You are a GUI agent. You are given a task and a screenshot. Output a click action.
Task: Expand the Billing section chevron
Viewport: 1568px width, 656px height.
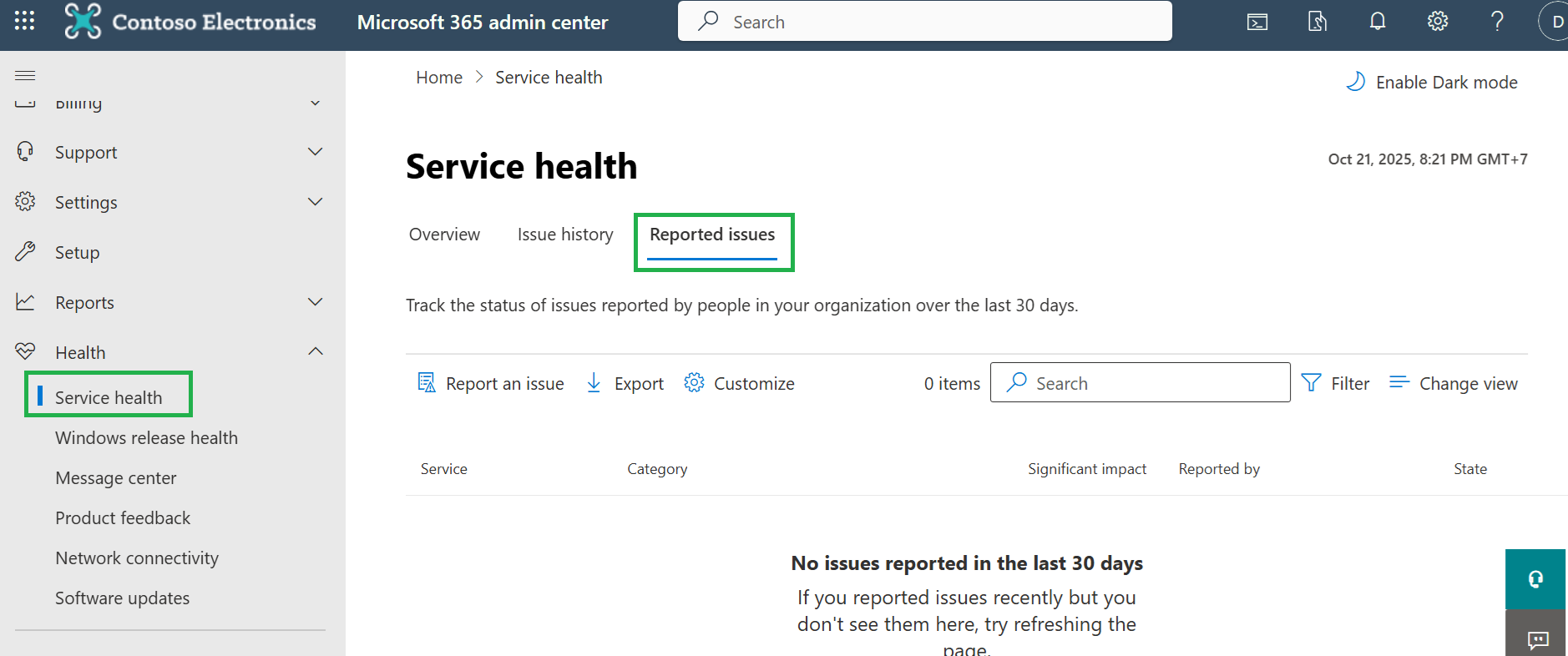[x=316, y=103]
